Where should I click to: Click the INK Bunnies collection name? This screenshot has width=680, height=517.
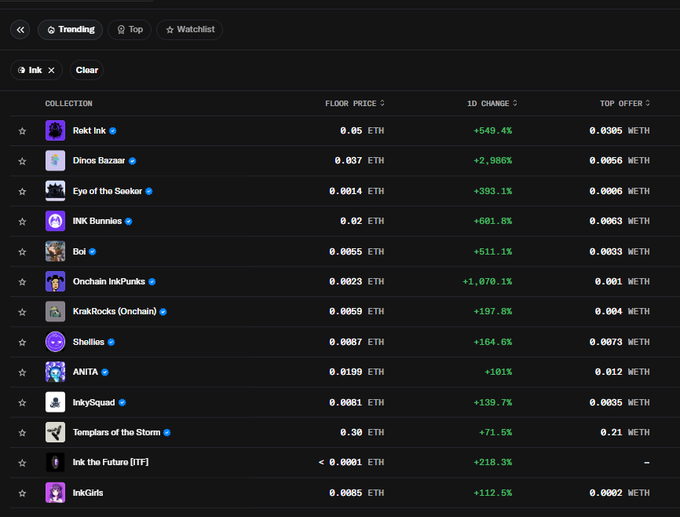(x=97, y=221)
